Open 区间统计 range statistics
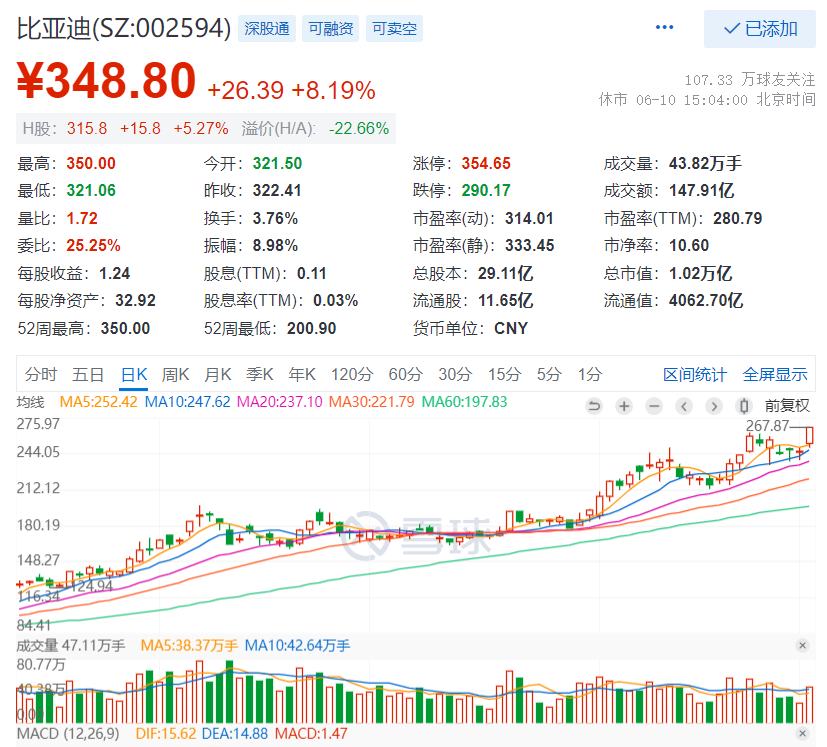 click(x=695, y=375)
